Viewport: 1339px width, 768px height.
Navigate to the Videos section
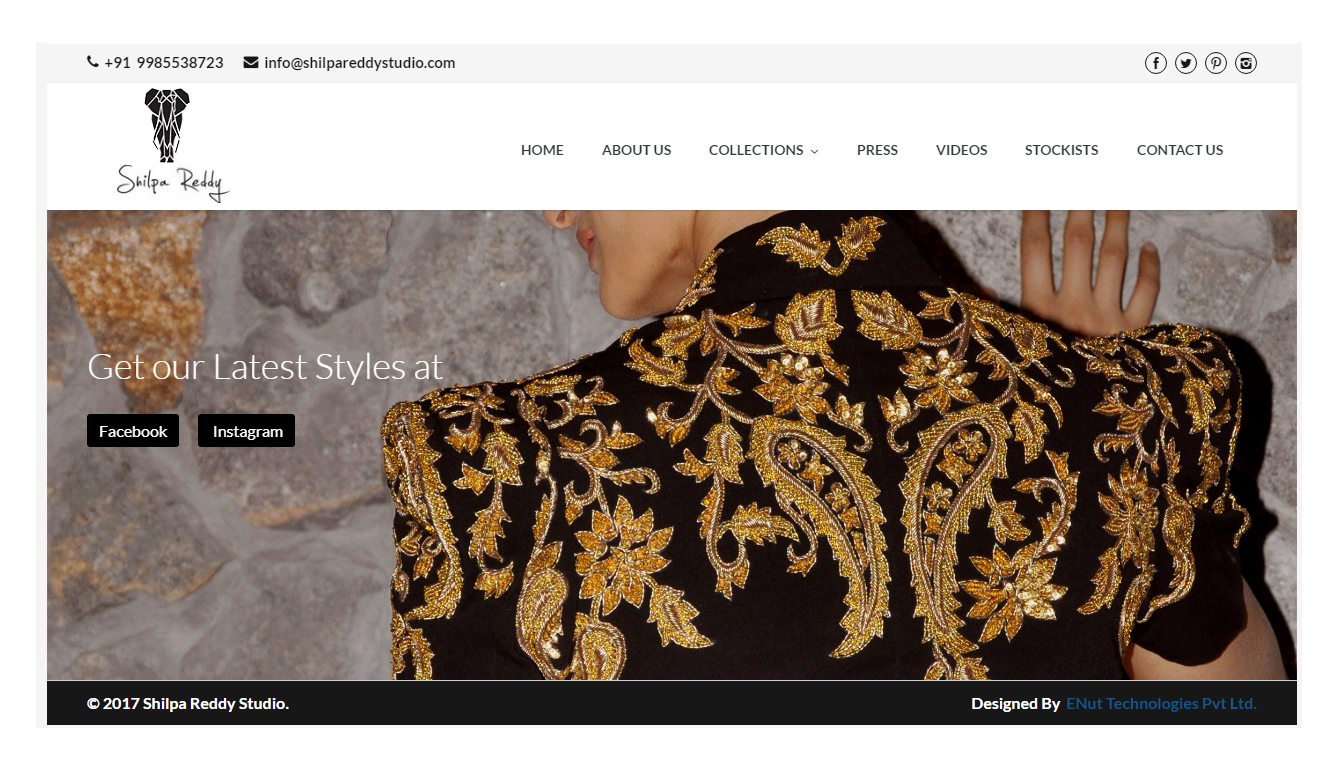pyautogui.click(x=961, y=150)
